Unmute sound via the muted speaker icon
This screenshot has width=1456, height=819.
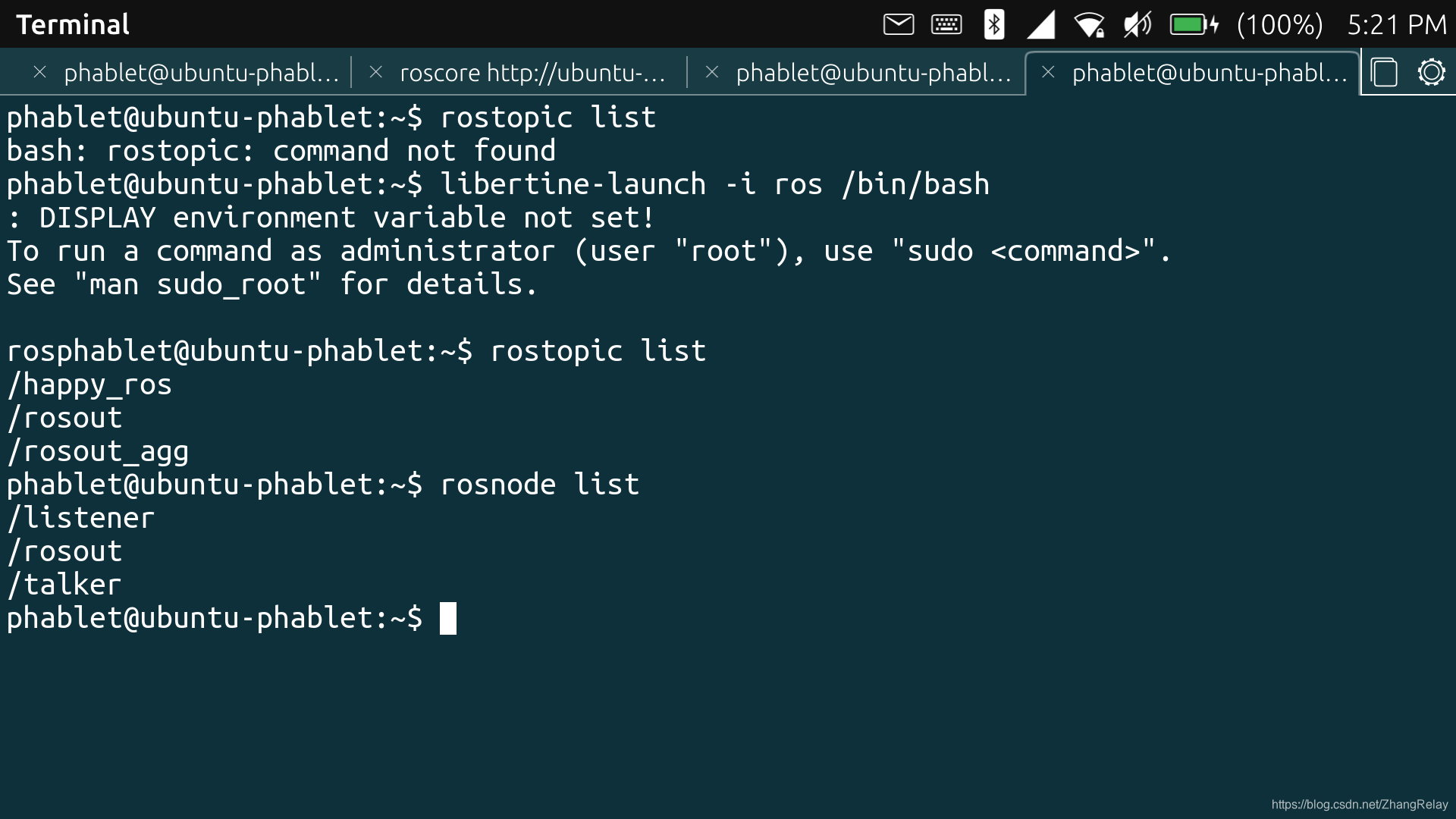[1136, 24]
